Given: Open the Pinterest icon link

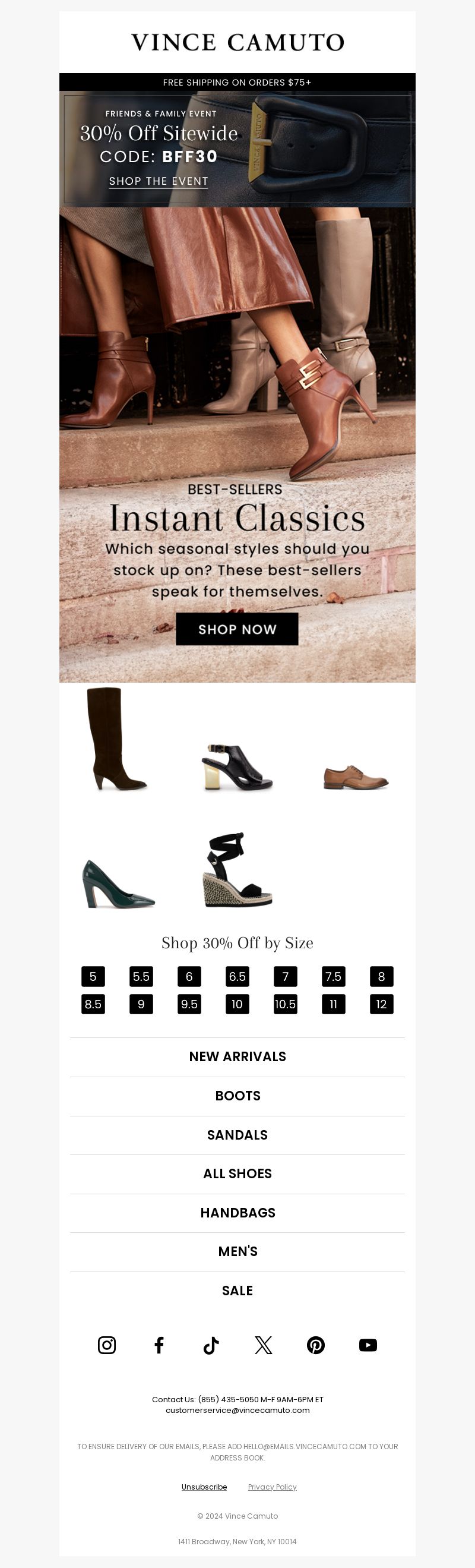Looking at the screenshot, I should click(x=316, y=1345).
